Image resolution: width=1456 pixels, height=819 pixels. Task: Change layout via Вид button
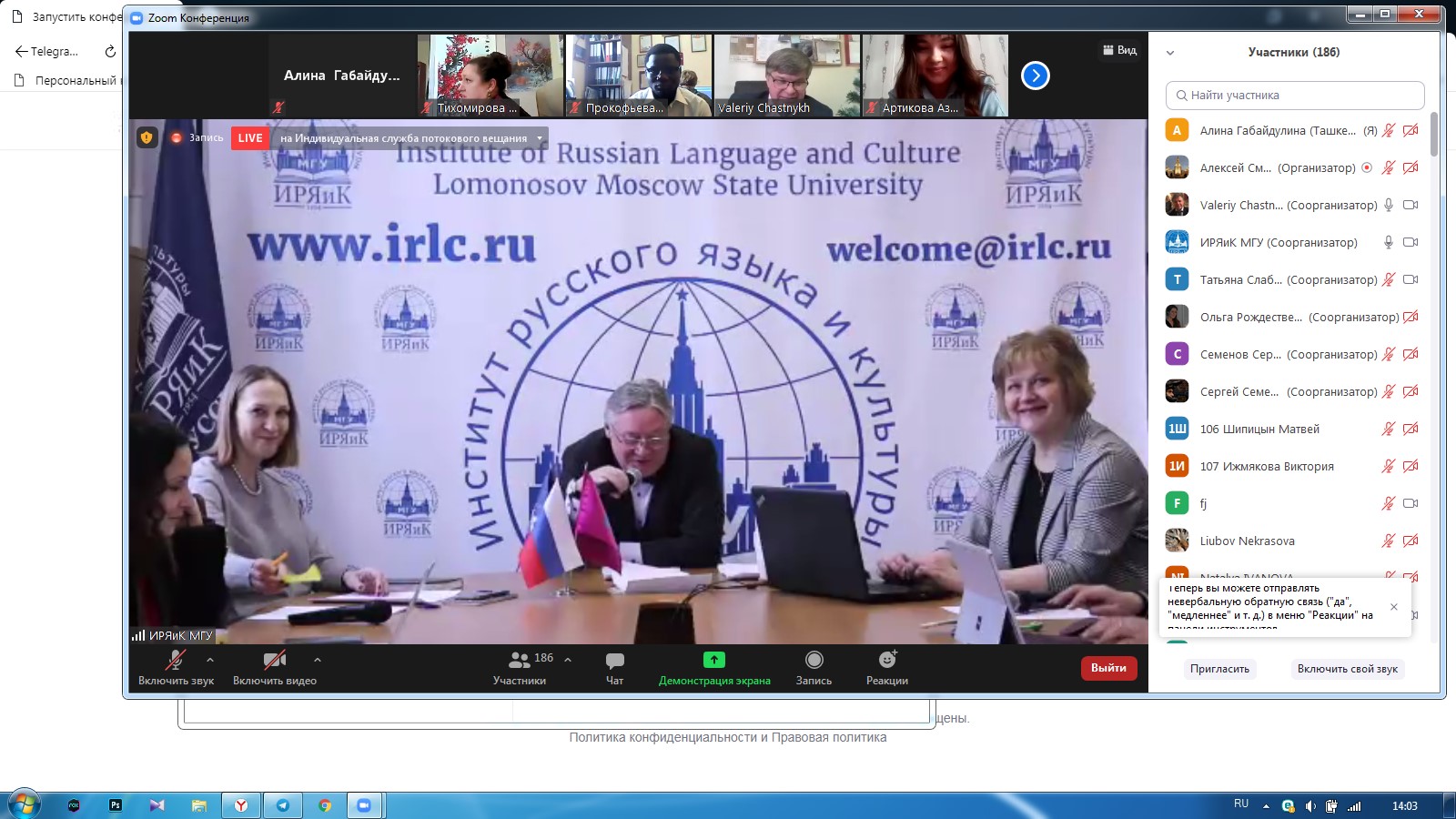[x=1119, y=50]
